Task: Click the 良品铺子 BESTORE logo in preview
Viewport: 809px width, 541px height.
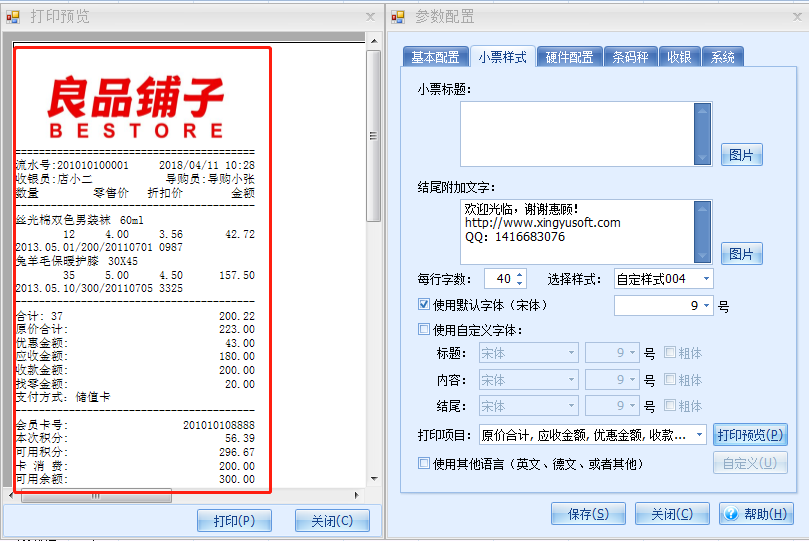Action: click(x=136, y=107)
